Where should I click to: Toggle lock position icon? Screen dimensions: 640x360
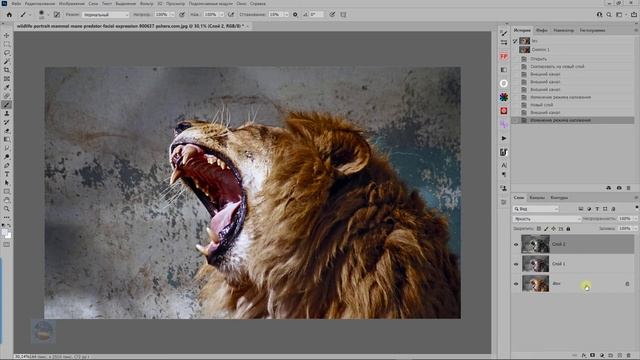pyautogui.click(x=553, y=229)
